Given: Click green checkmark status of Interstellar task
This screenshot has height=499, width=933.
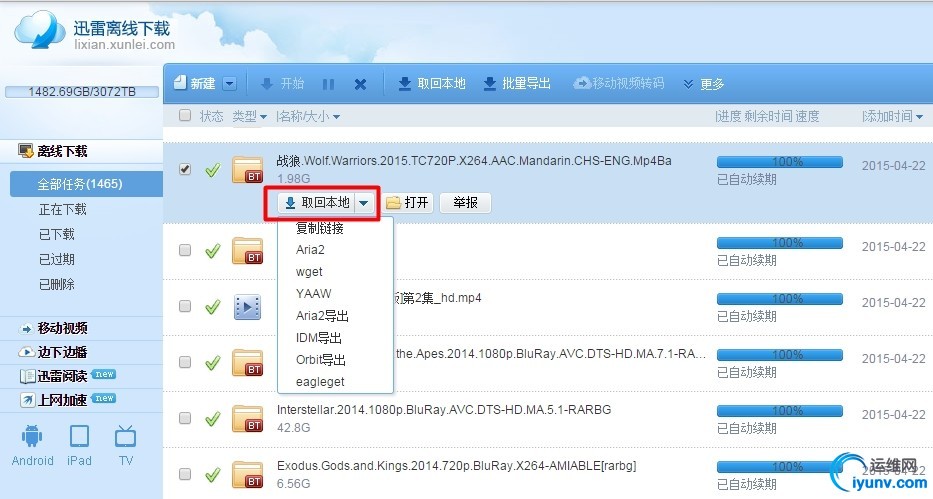Looking at the screenshot, I should pyautogui.click(x=212, y=419).
